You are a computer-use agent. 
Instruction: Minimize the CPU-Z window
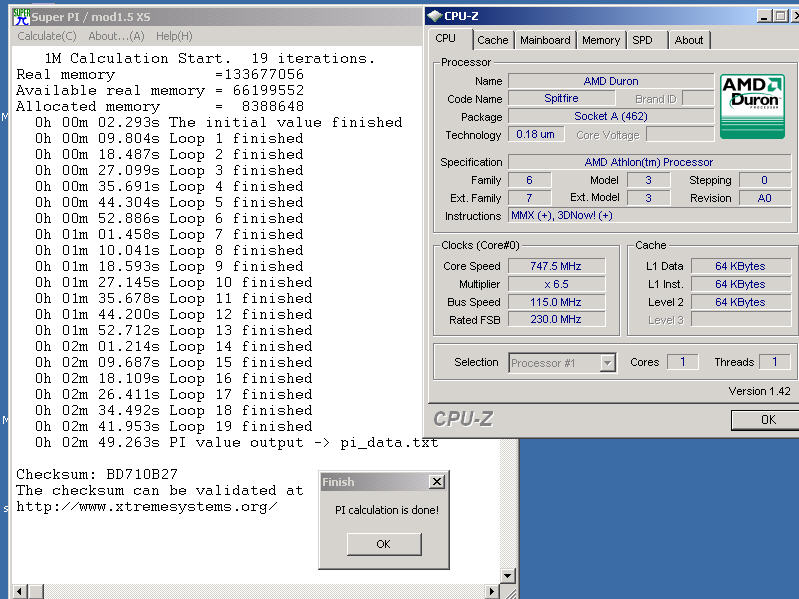click(x=763, y=16)
